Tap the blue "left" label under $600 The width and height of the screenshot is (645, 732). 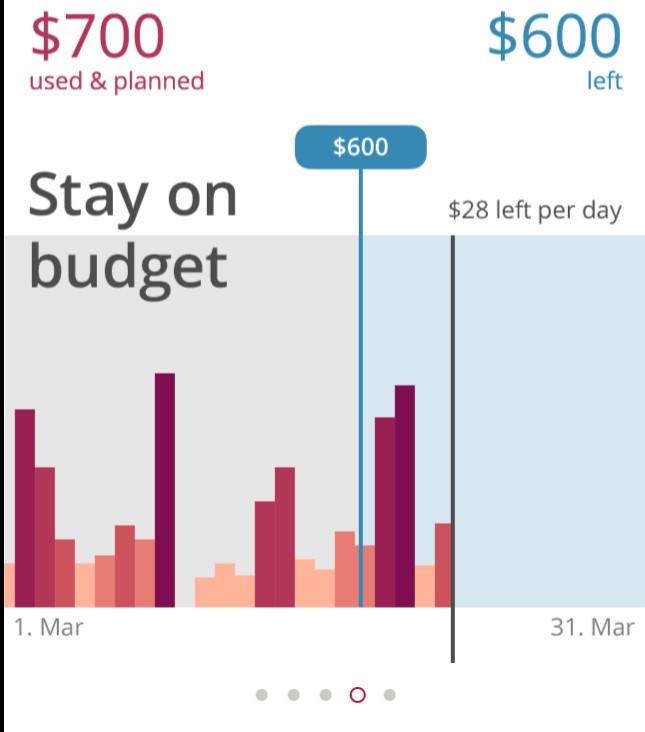pyautogui.click(x=604, y=81)
